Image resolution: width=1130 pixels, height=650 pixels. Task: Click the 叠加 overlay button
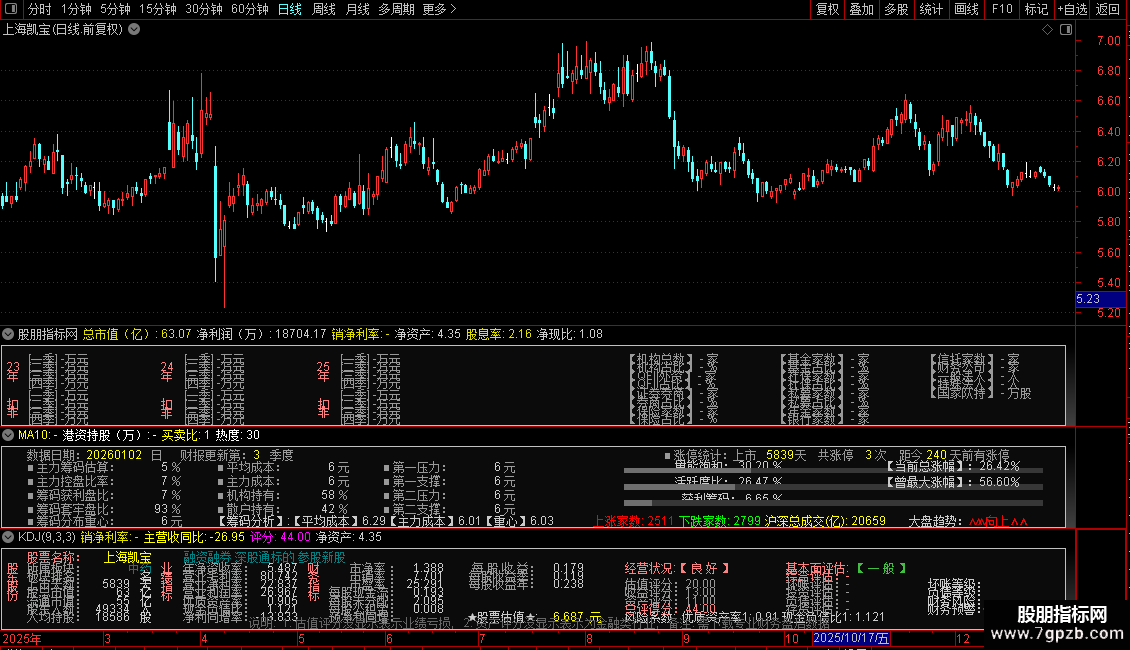tap(861, 9)
